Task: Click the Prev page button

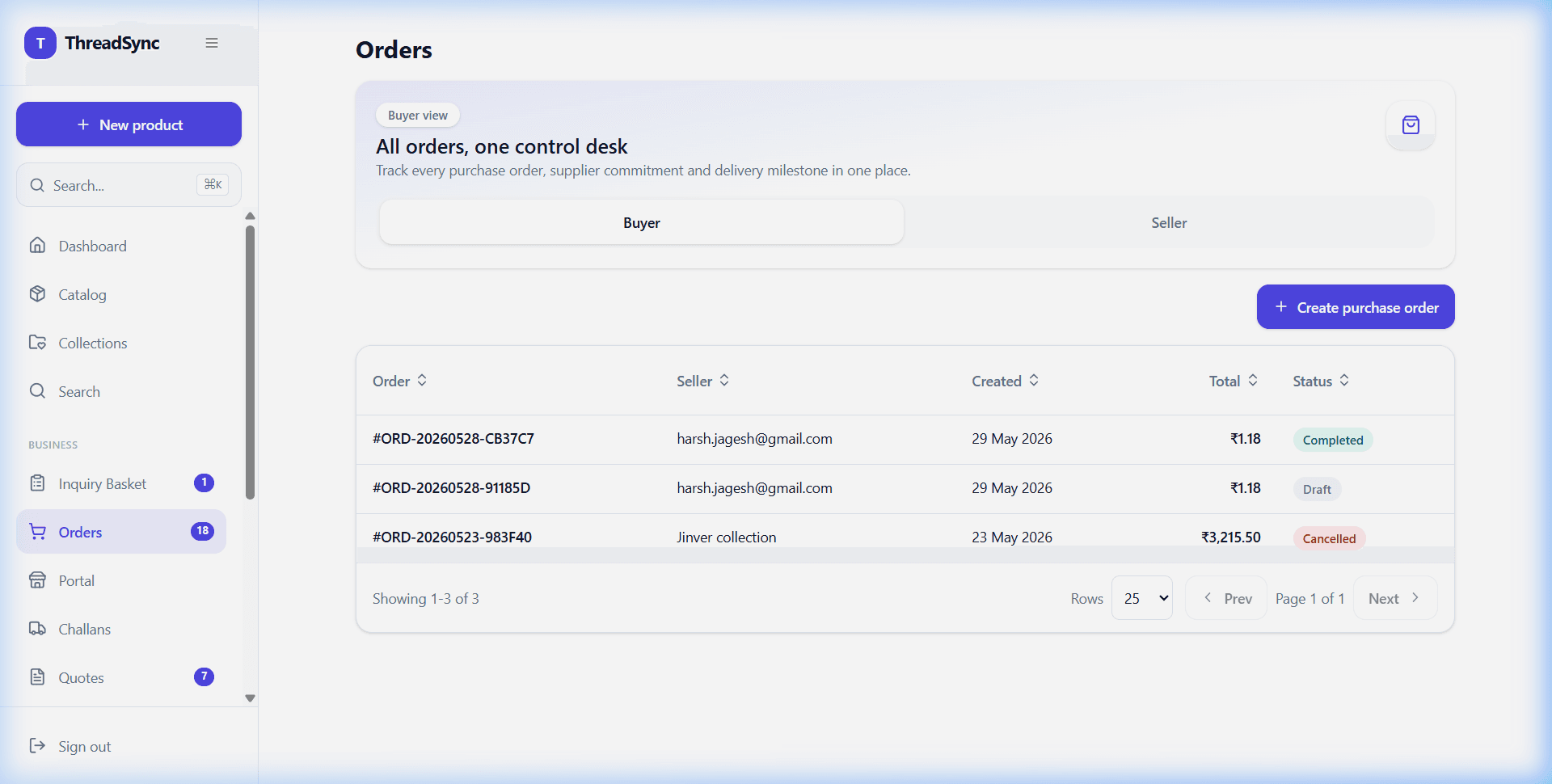Action: pyautogui.click(x=1226, y=598)
